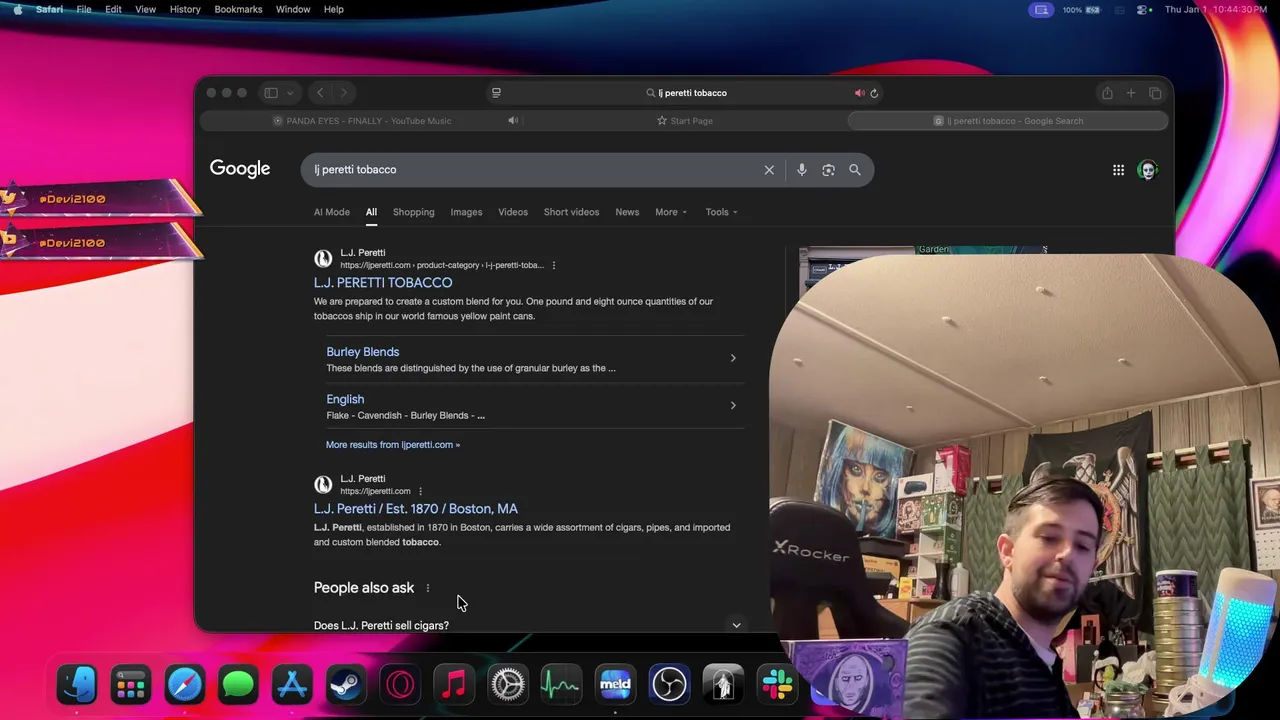Open Slack from Dock

[x=777, y=685]
